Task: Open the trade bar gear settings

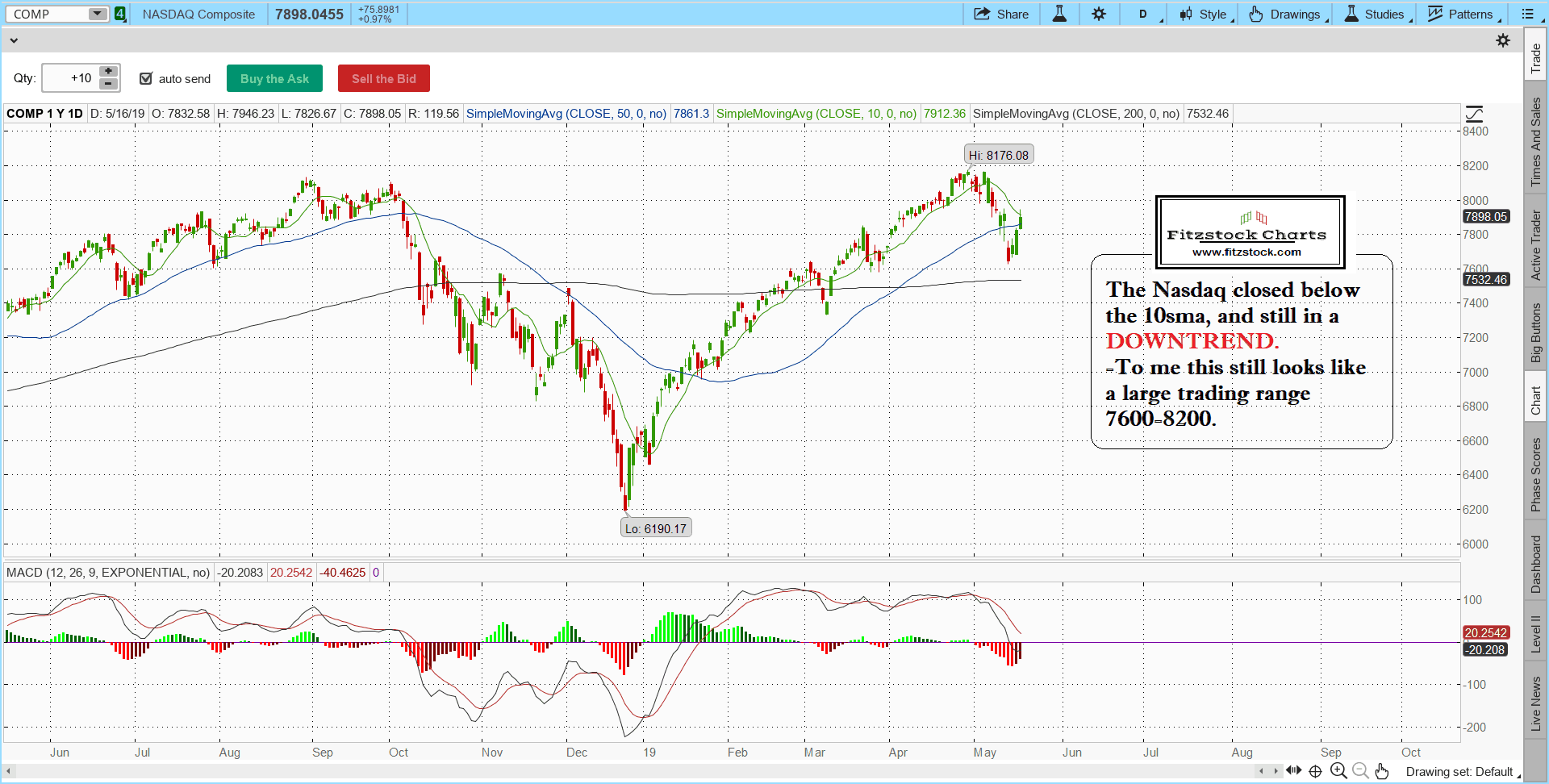Action: [1503, 40]
